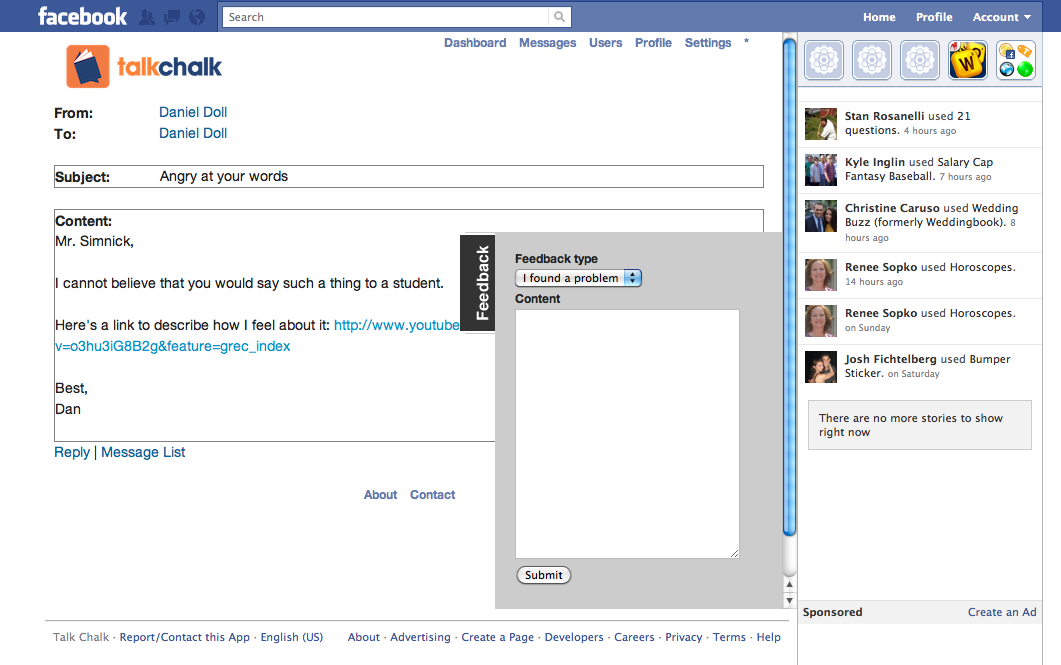Open the footer About link
This screenshot has width=1061, height=665.
point(364,637)
